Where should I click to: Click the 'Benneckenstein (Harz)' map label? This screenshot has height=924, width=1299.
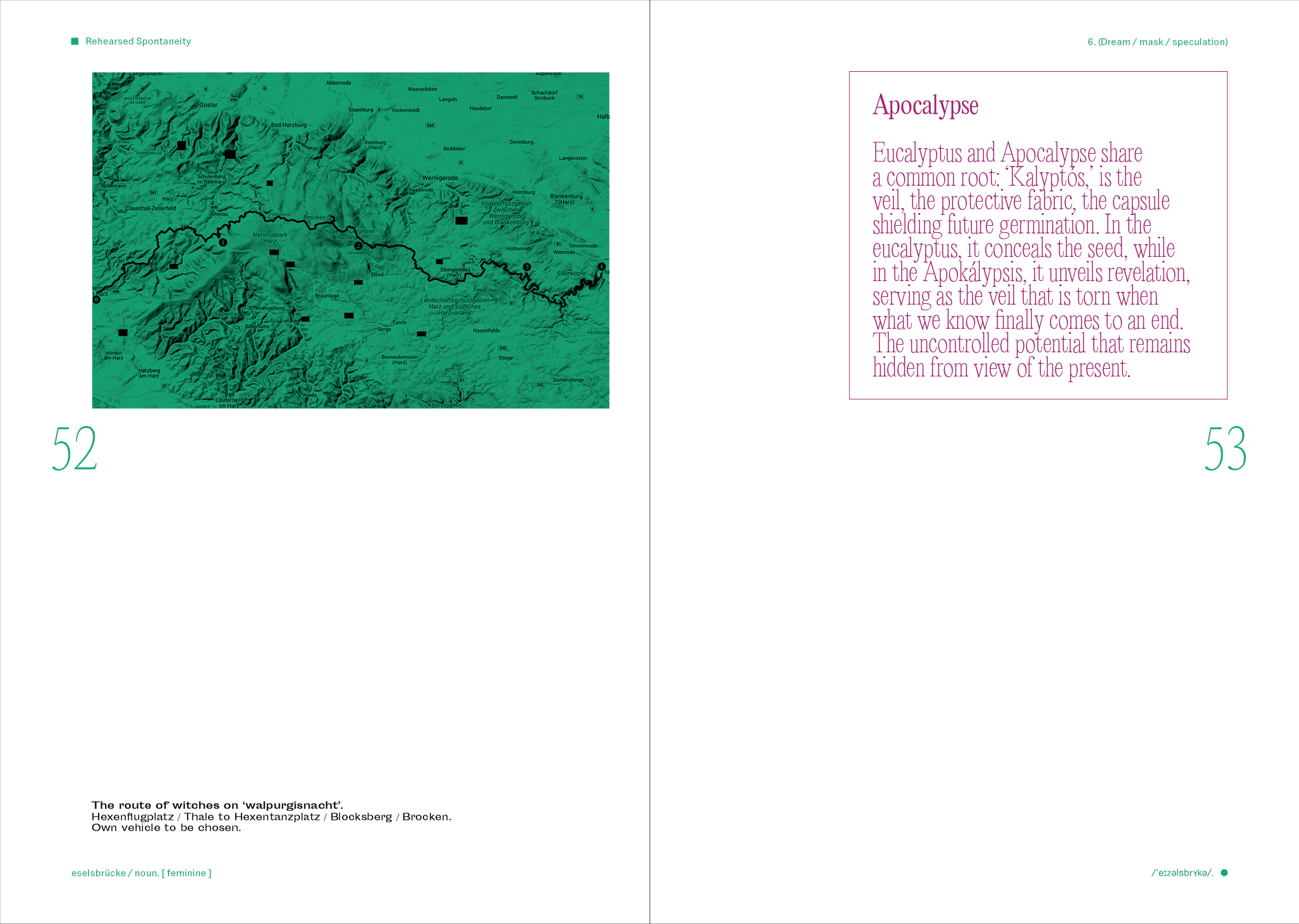point(399,359)
